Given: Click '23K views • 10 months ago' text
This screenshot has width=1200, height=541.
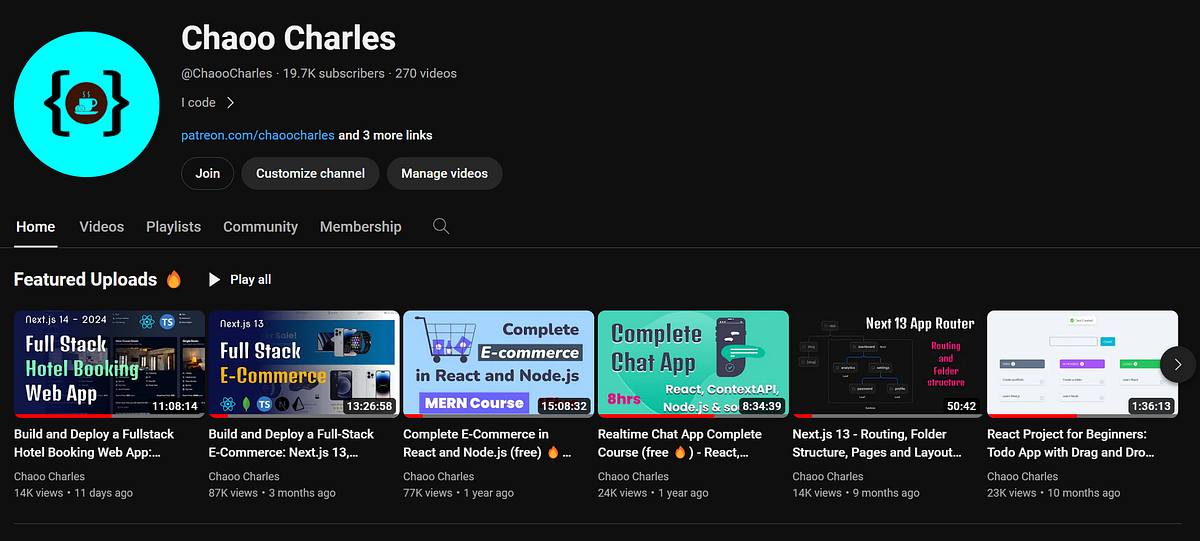Looking at the screenshot, I should pyautogui.click(x=1054, y=493).
